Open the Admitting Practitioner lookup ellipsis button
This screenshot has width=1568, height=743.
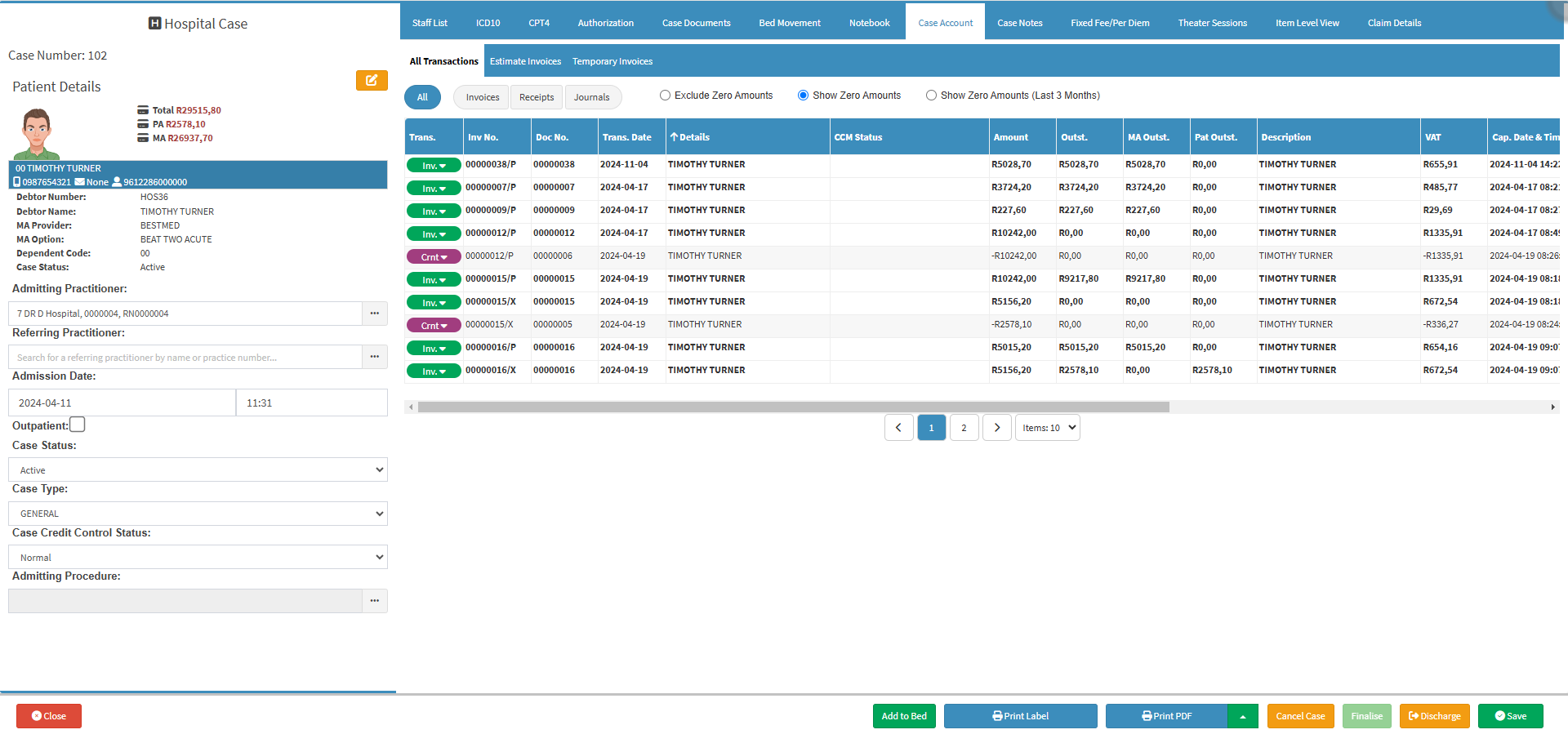click(x=374, y=314)
